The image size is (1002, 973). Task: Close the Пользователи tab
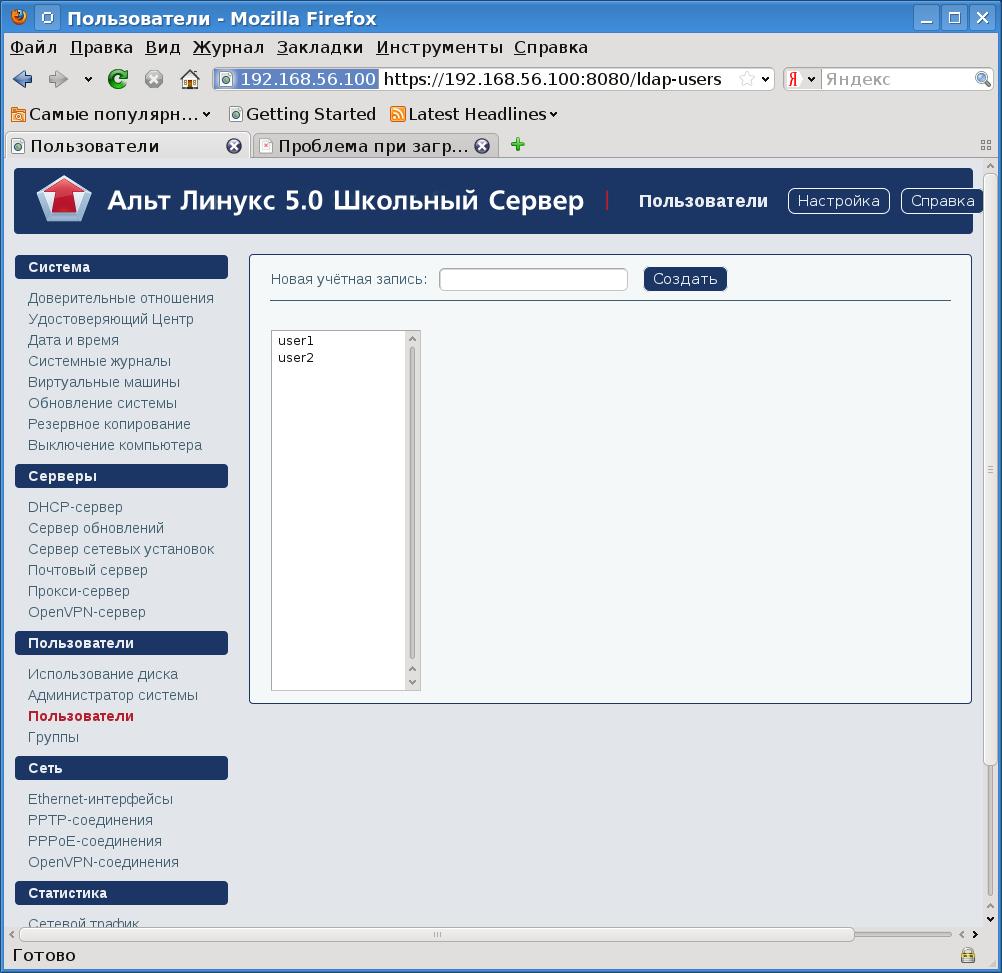(x=234, y=146)
